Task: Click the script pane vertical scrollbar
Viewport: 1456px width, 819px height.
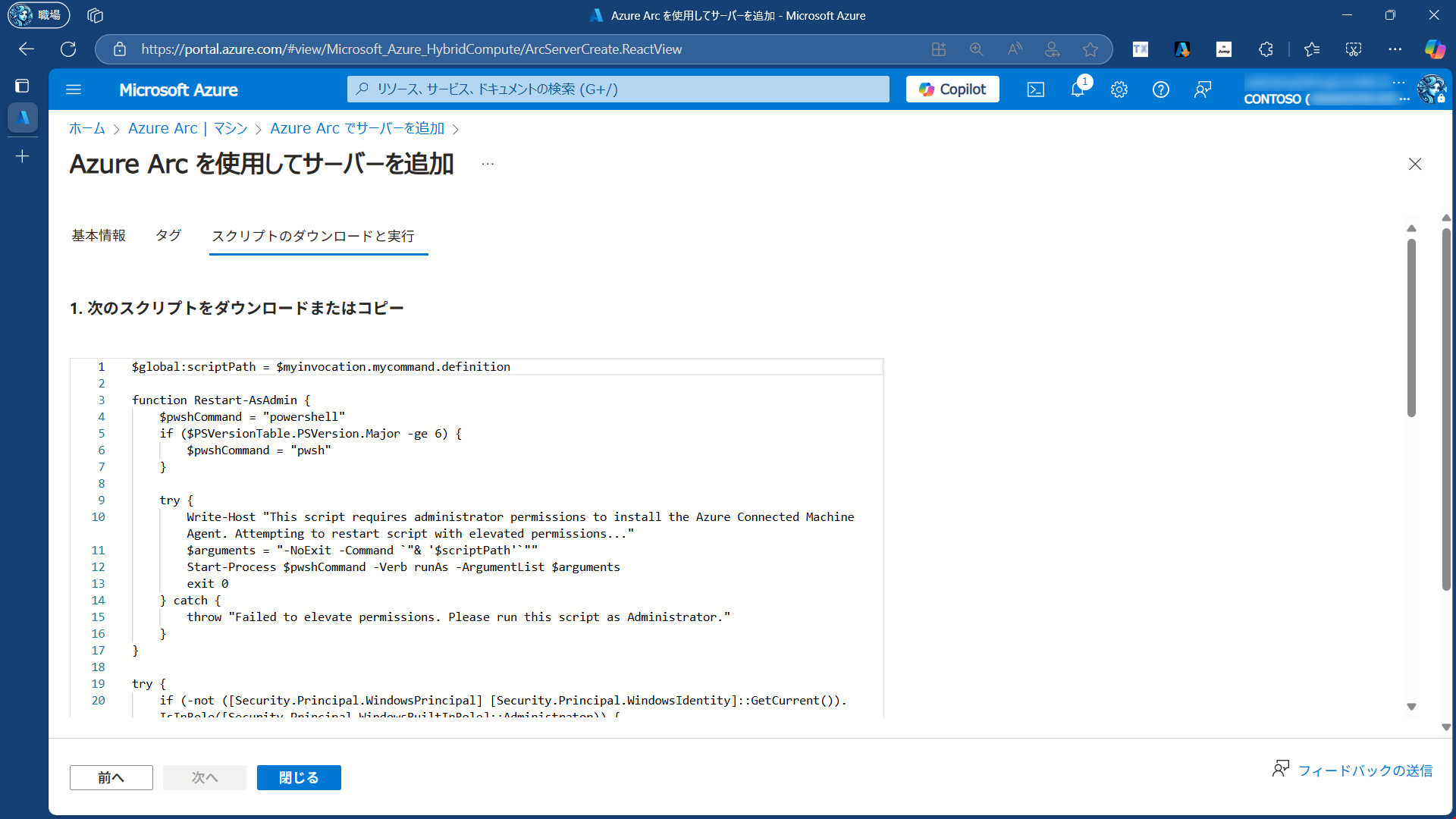Action: [1411, 328]
